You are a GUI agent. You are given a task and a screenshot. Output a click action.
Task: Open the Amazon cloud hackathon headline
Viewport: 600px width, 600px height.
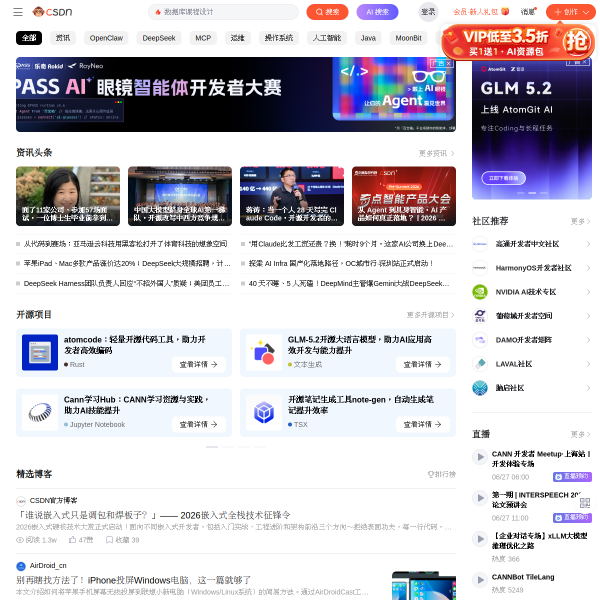[126, 244]
